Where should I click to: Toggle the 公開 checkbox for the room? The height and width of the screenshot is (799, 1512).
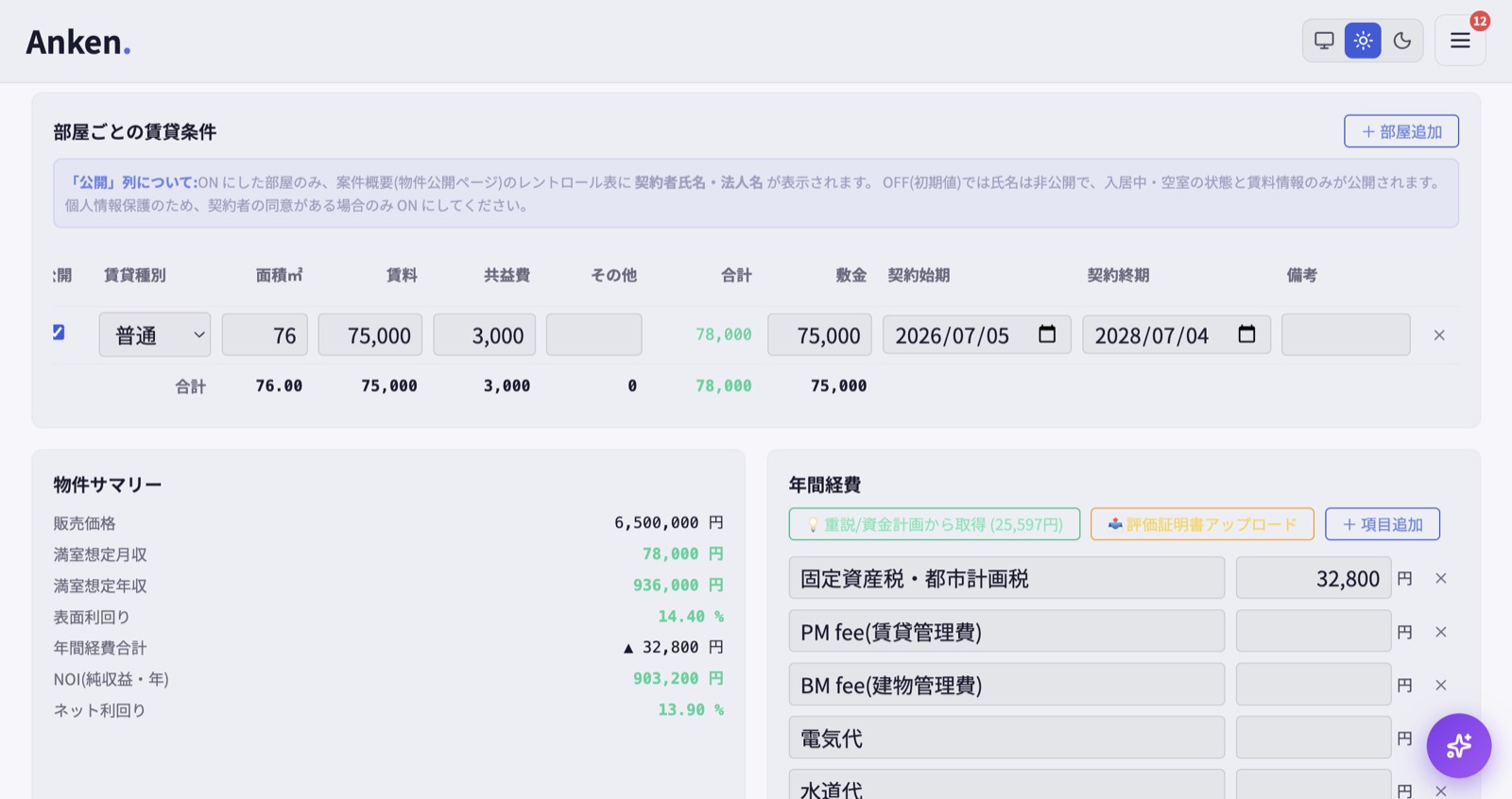pos(59,331)
